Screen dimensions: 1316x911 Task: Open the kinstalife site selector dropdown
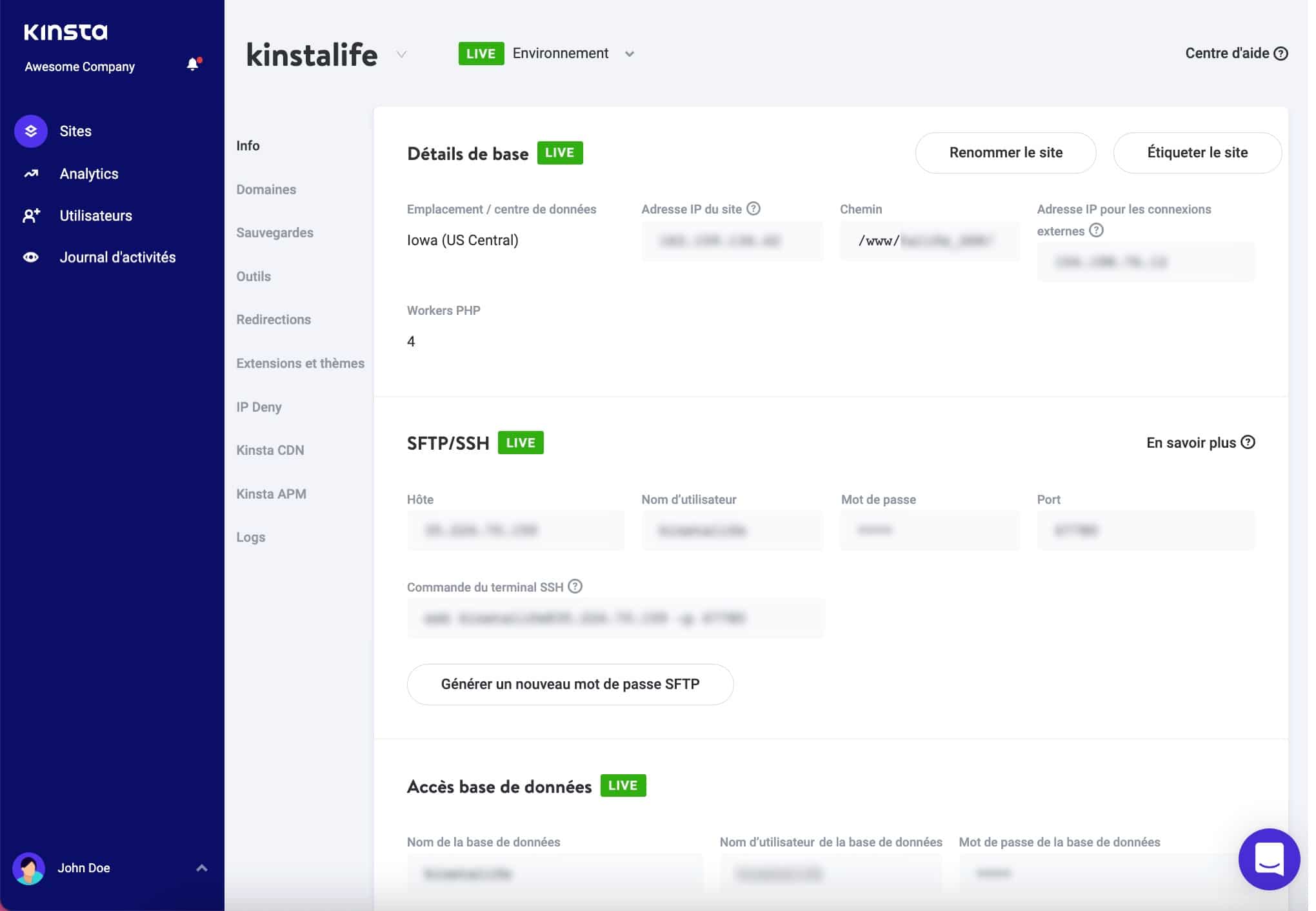401,55
